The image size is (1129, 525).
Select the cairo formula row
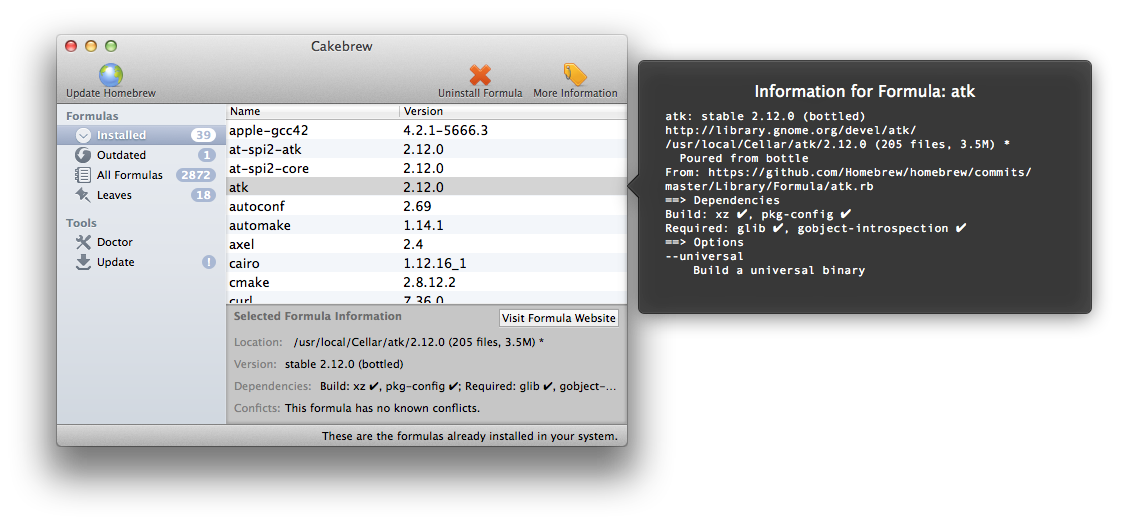[426, 263]
